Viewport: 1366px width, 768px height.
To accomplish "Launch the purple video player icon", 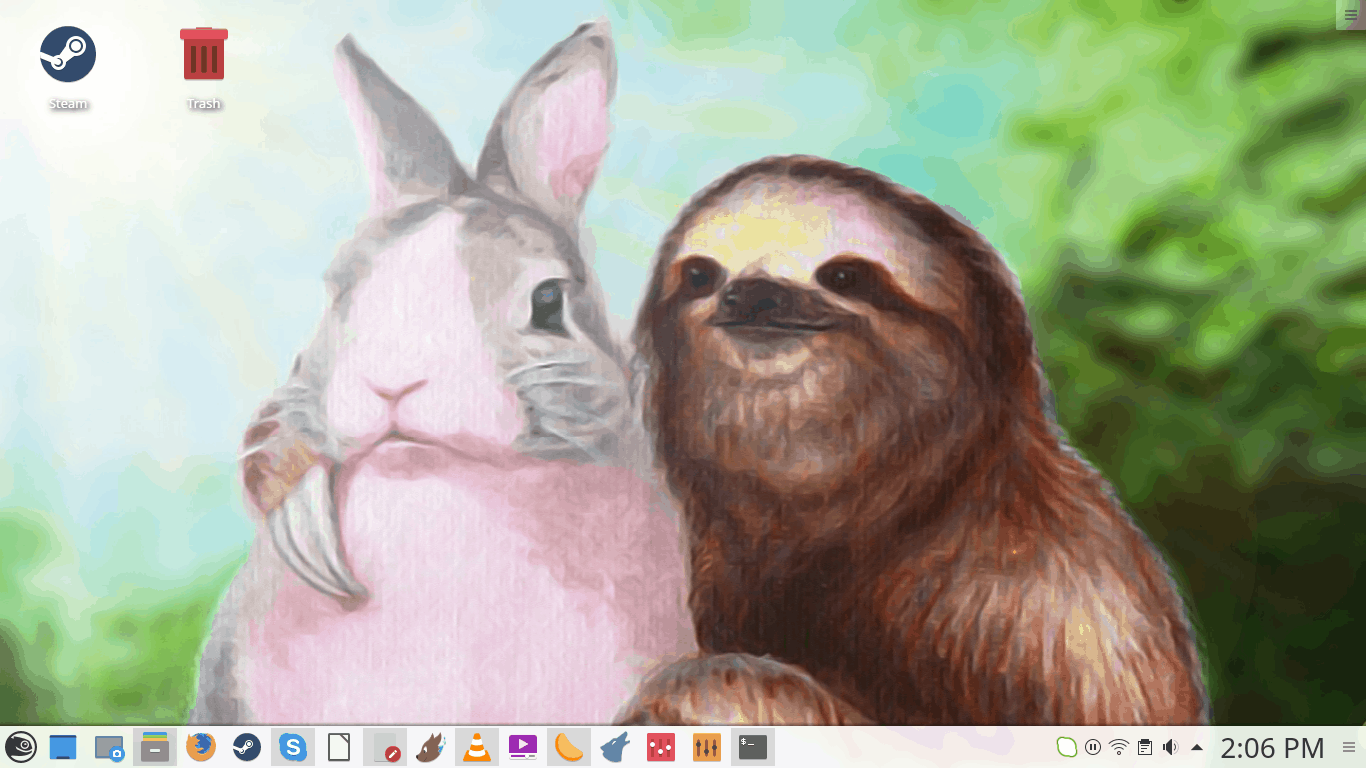I will [x=523, y=747].
